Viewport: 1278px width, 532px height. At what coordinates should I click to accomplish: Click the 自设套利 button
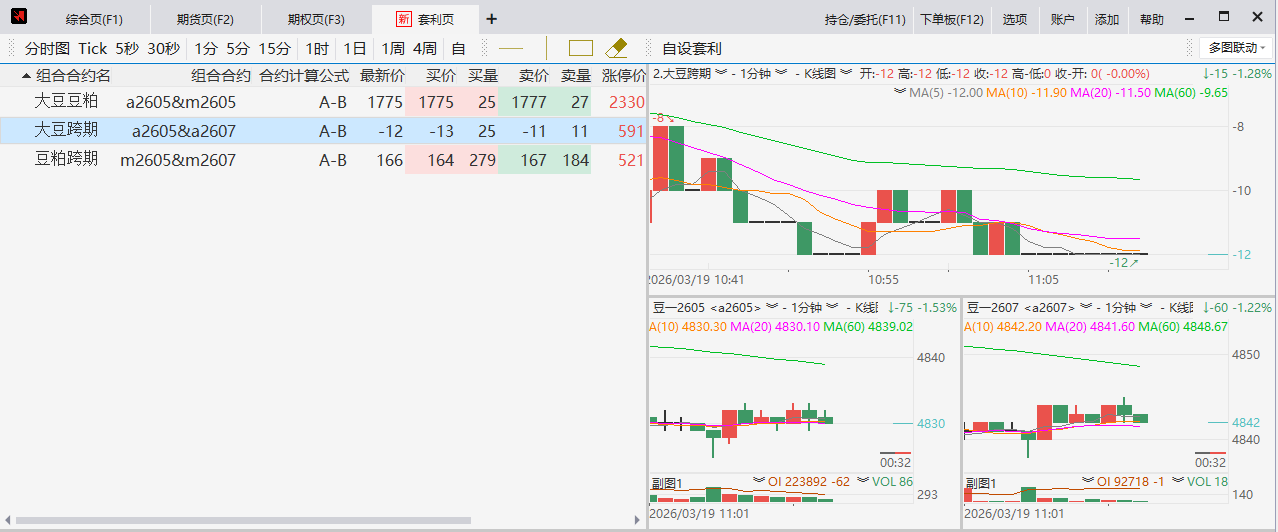[691, 48]
